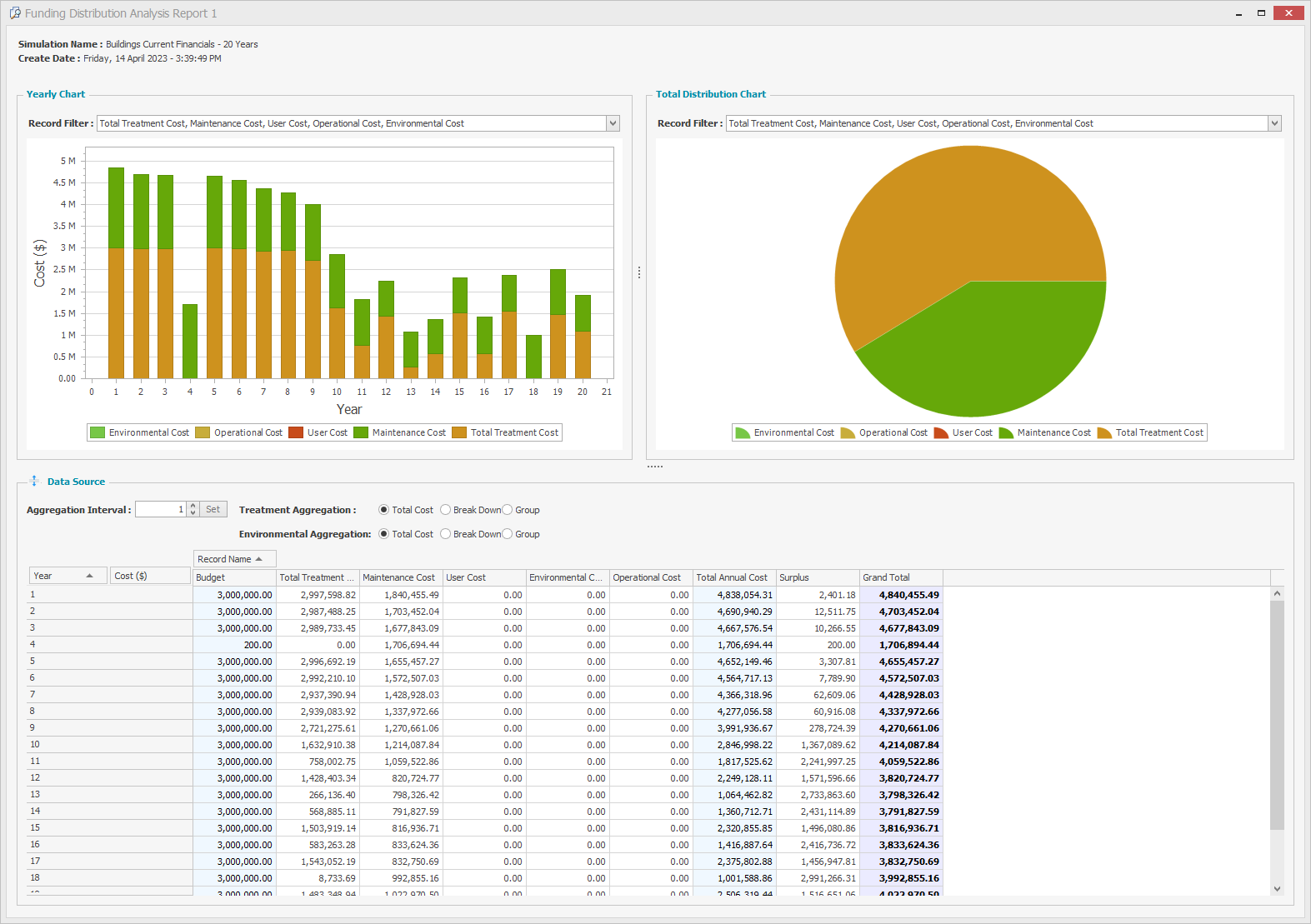Click the Total Annual Cost column header
Viewport: 1311px width, 924px height.
(x=734, y=577)
